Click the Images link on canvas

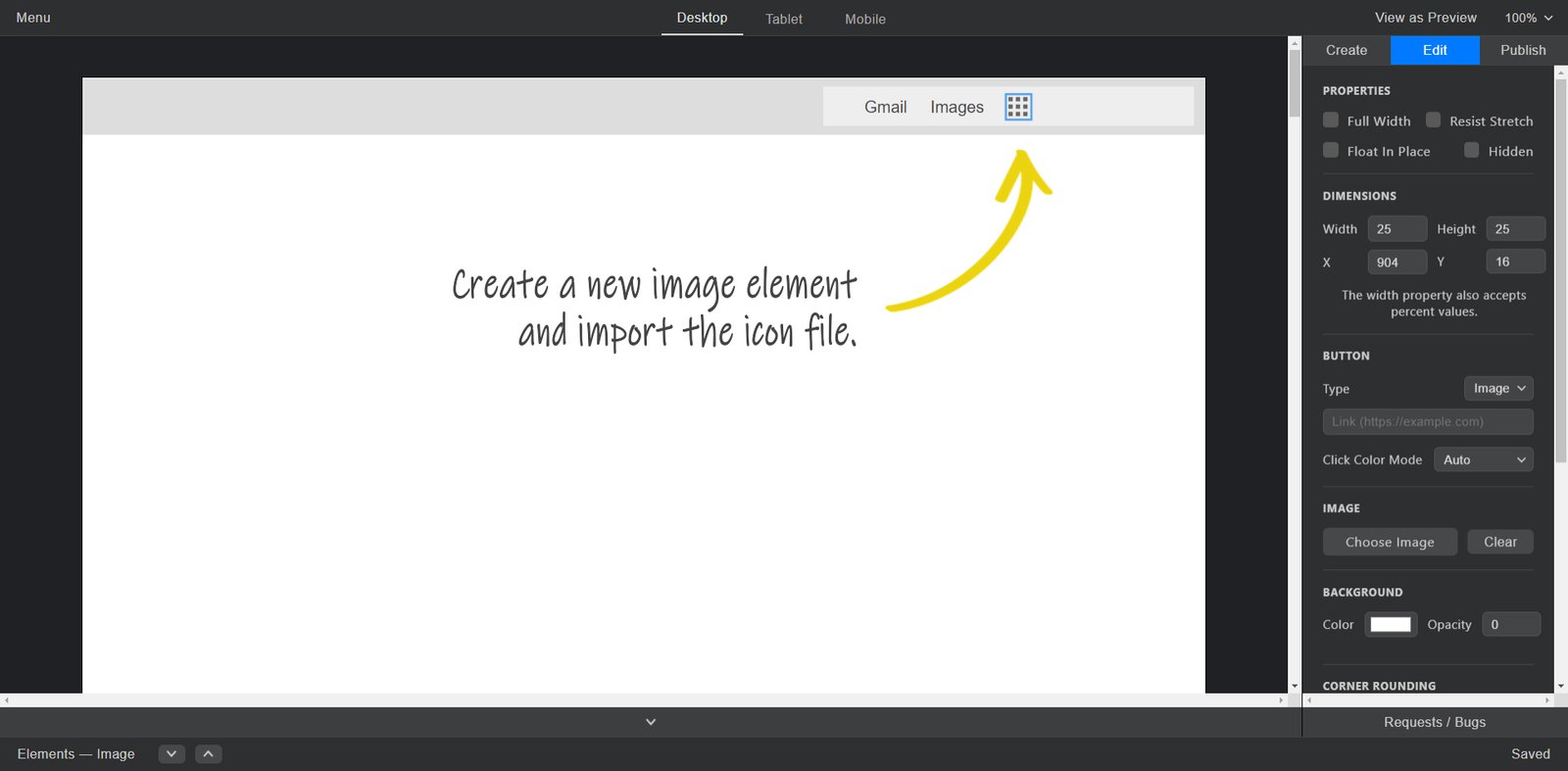[x=956, y=107]
